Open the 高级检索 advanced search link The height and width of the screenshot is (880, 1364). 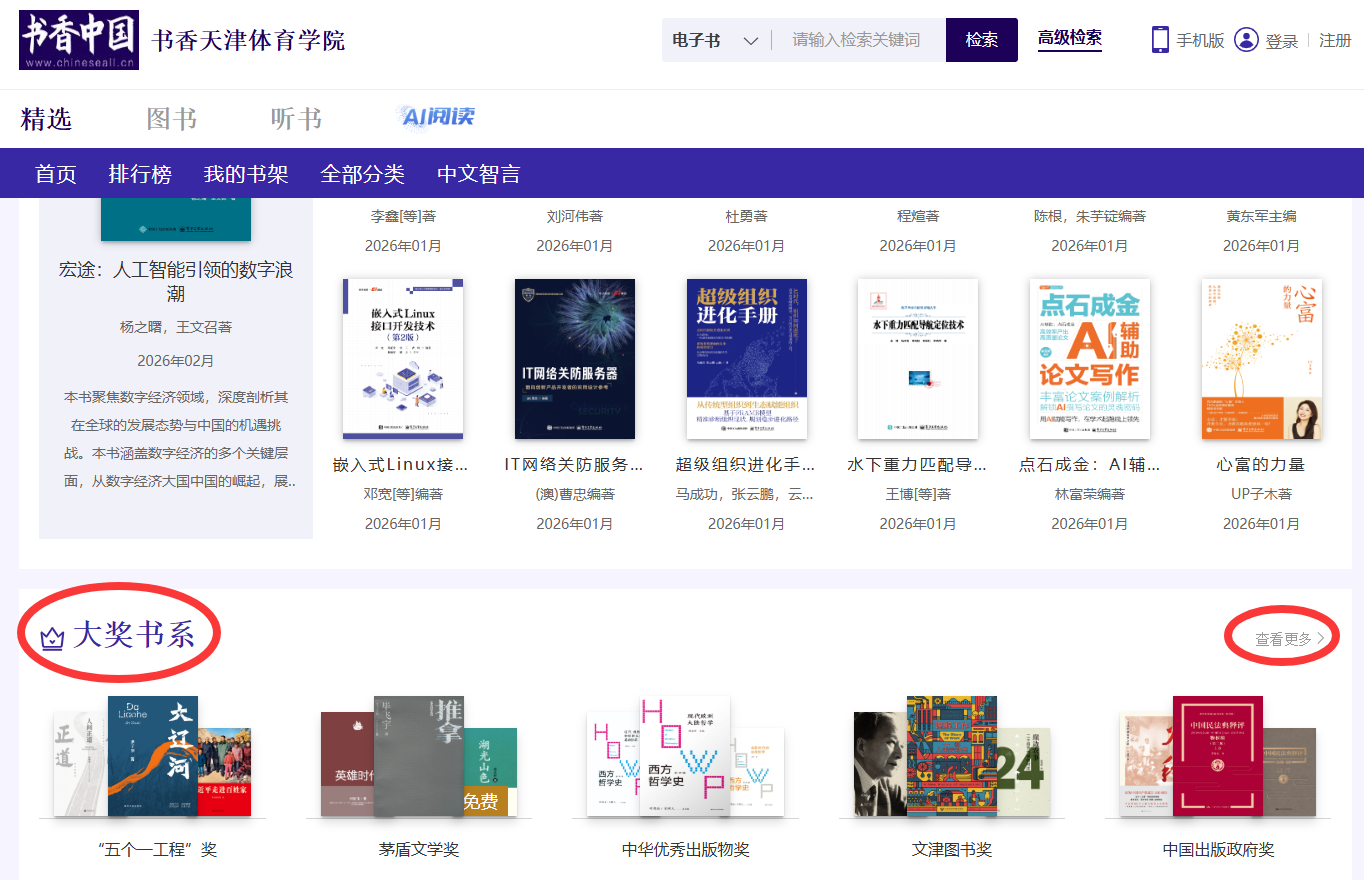[1069, 38]
